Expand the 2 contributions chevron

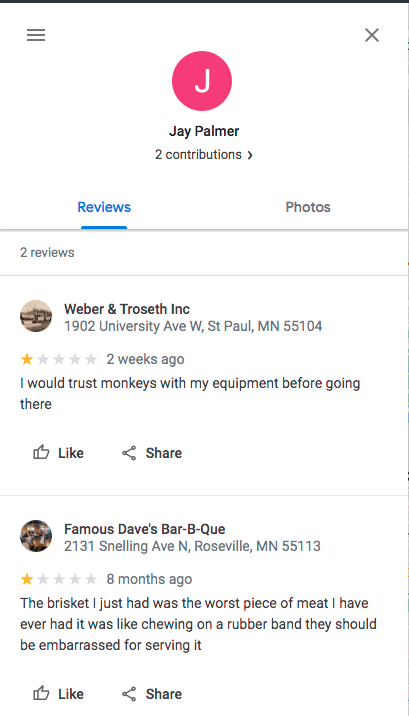click(250, 155)
